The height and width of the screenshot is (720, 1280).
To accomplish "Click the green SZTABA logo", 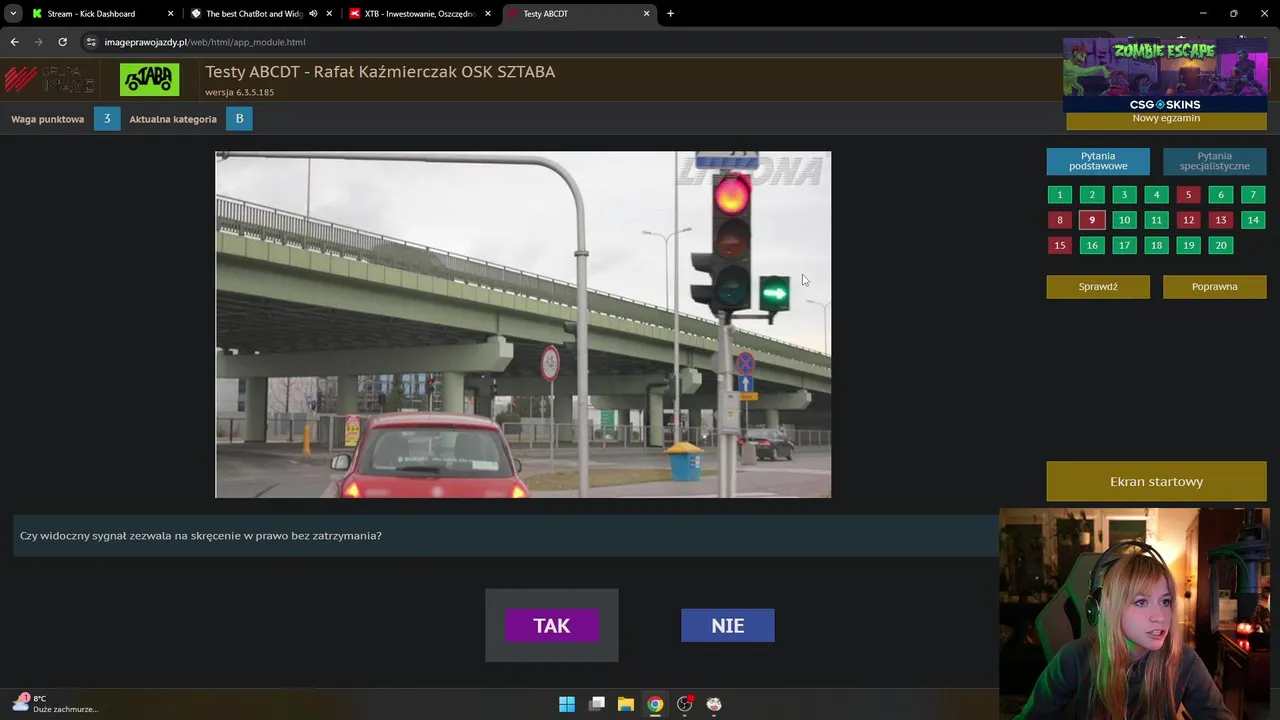I will pos(149,80).
